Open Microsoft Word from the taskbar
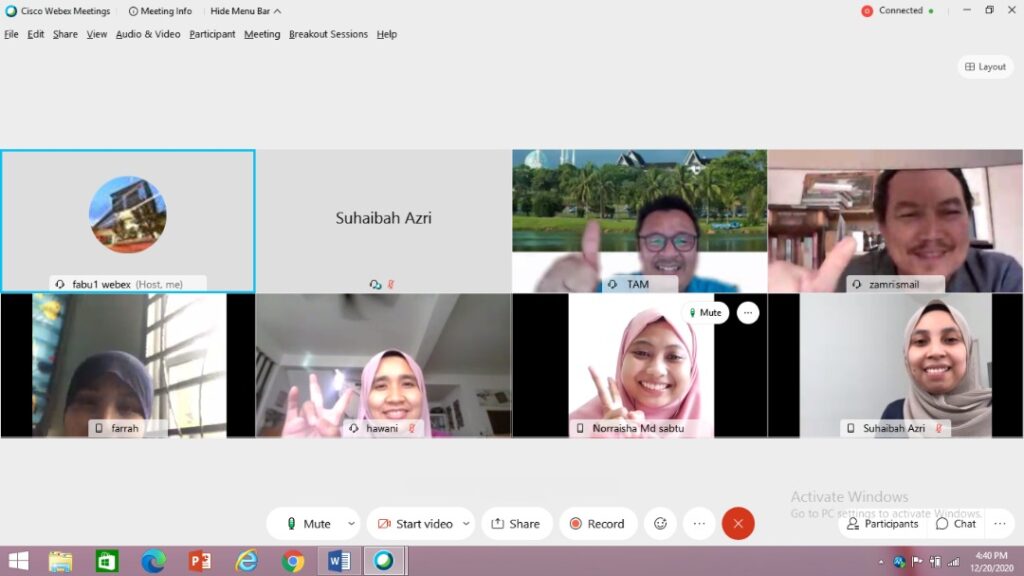Viewport: 1024px width, 576px height. (338, 561)
